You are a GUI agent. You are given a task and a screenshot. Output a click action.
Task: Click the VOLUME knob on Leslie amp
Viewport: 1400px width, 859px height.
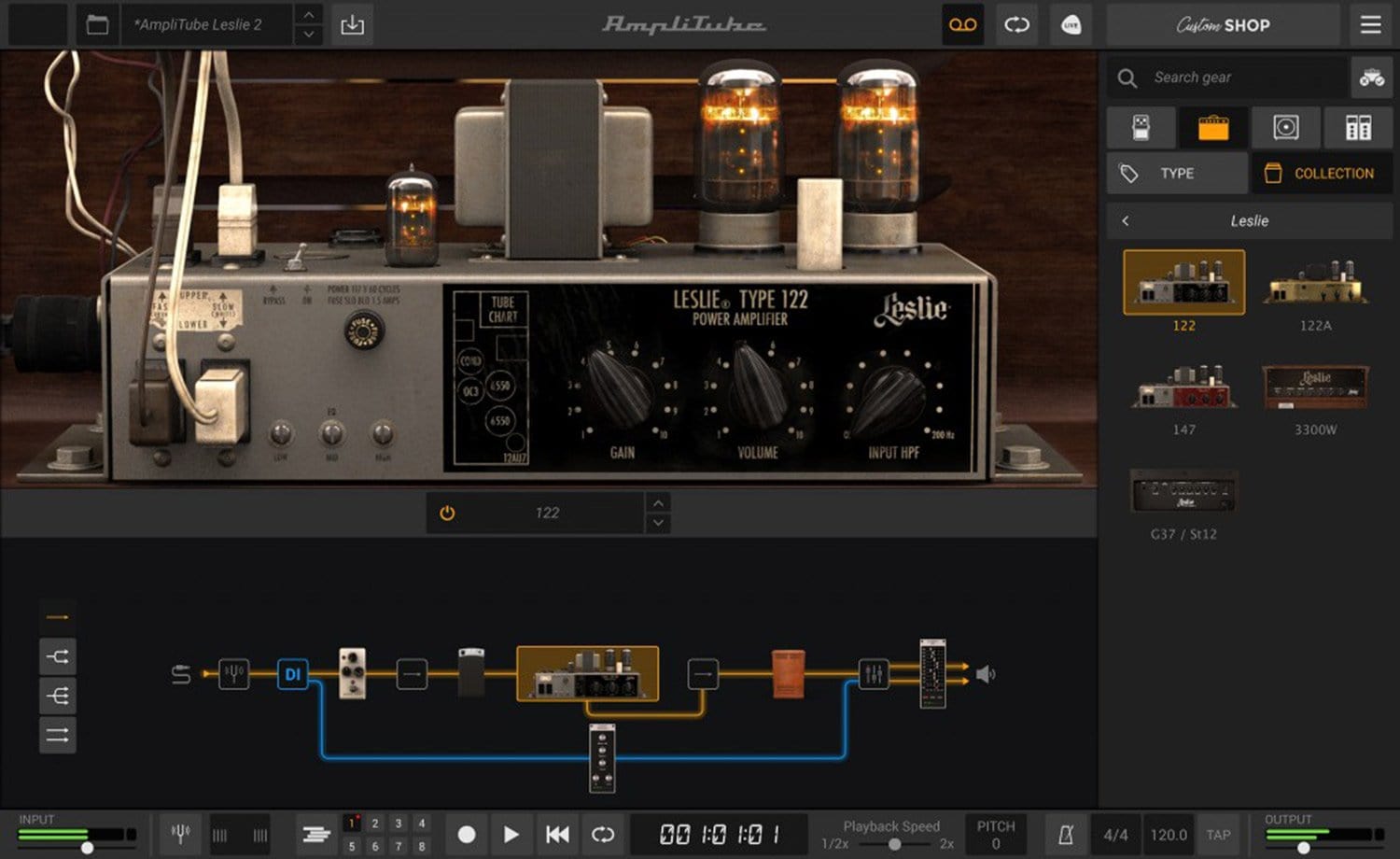coord(758,387)
